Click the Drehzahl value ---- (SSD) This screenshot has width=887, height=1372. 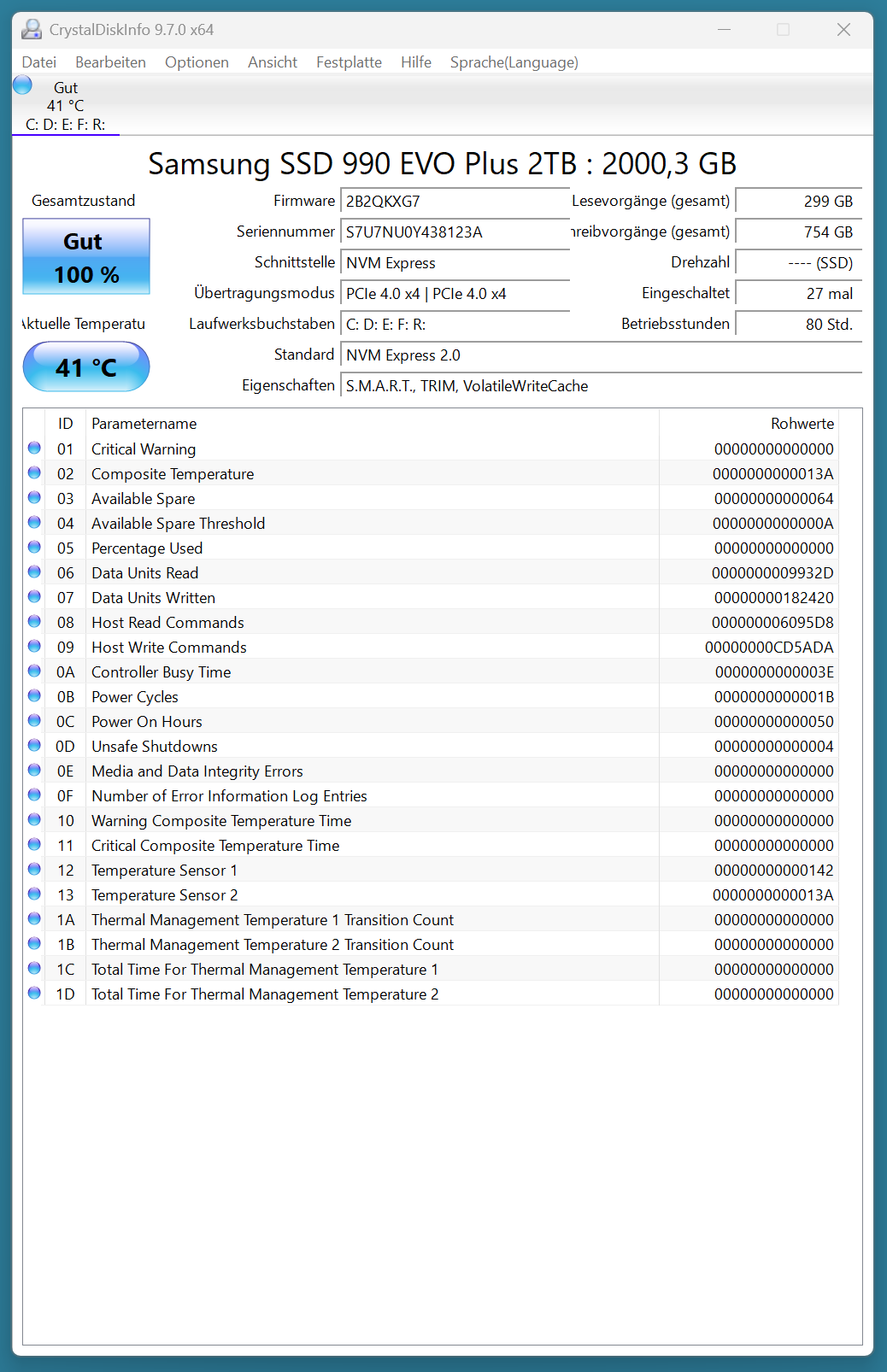(x=799, y=263)
